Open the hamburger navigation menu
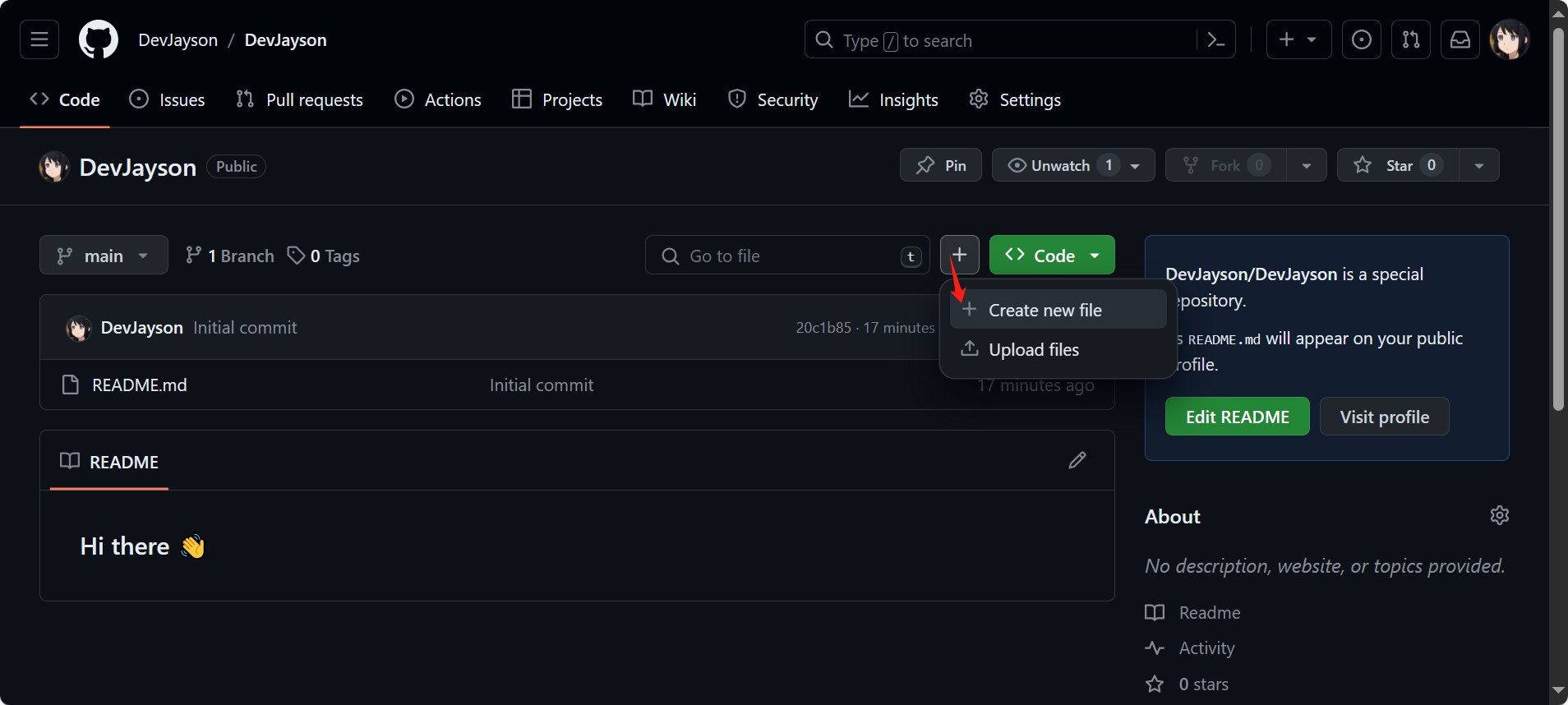Viewport: 1568px width, 705px height. click(x=39, y=39)
